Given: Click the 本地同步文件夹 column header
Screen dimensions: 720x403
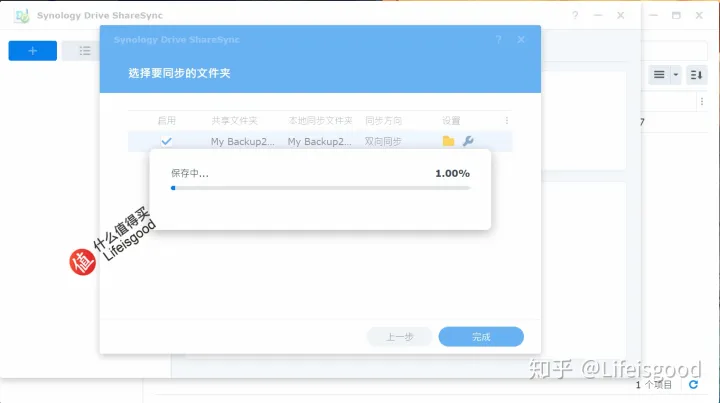Looking at the screenshot, I should pyautogui.click(x=320, y=121).
